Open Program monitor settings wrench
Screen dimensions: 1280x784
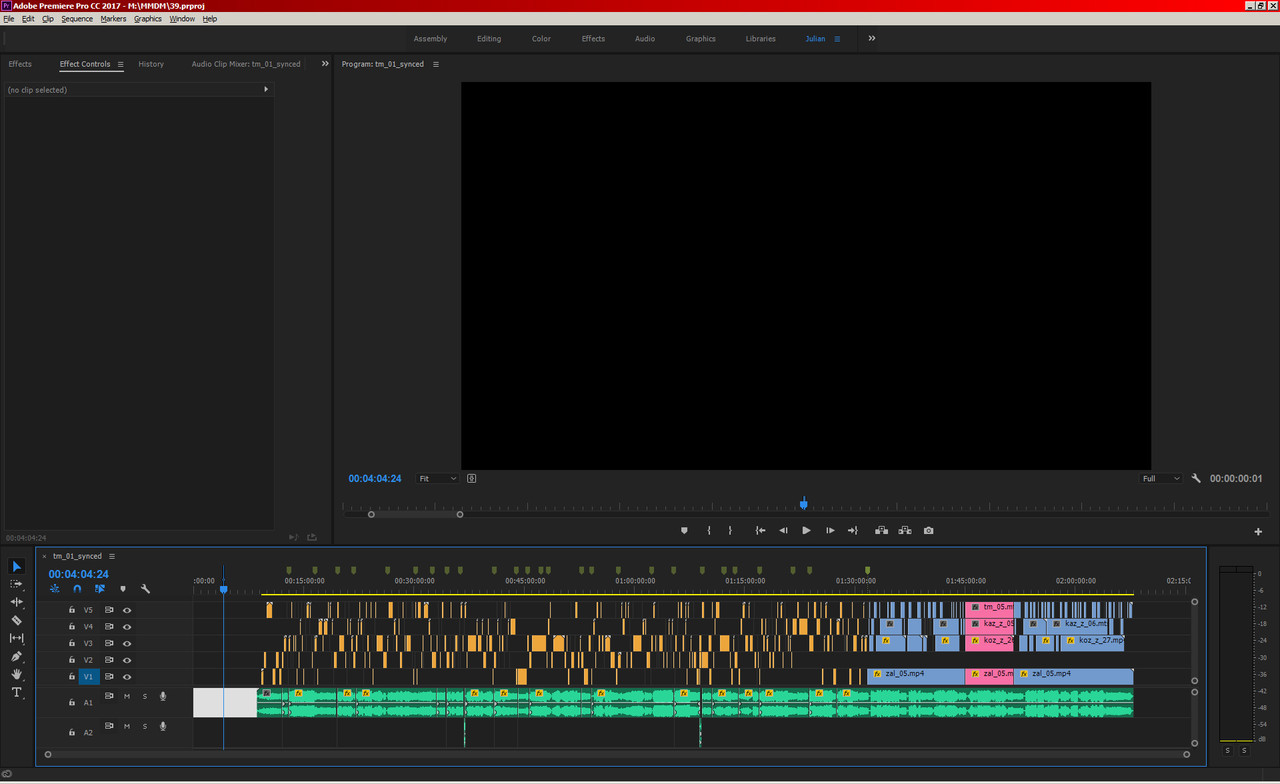1196,479
